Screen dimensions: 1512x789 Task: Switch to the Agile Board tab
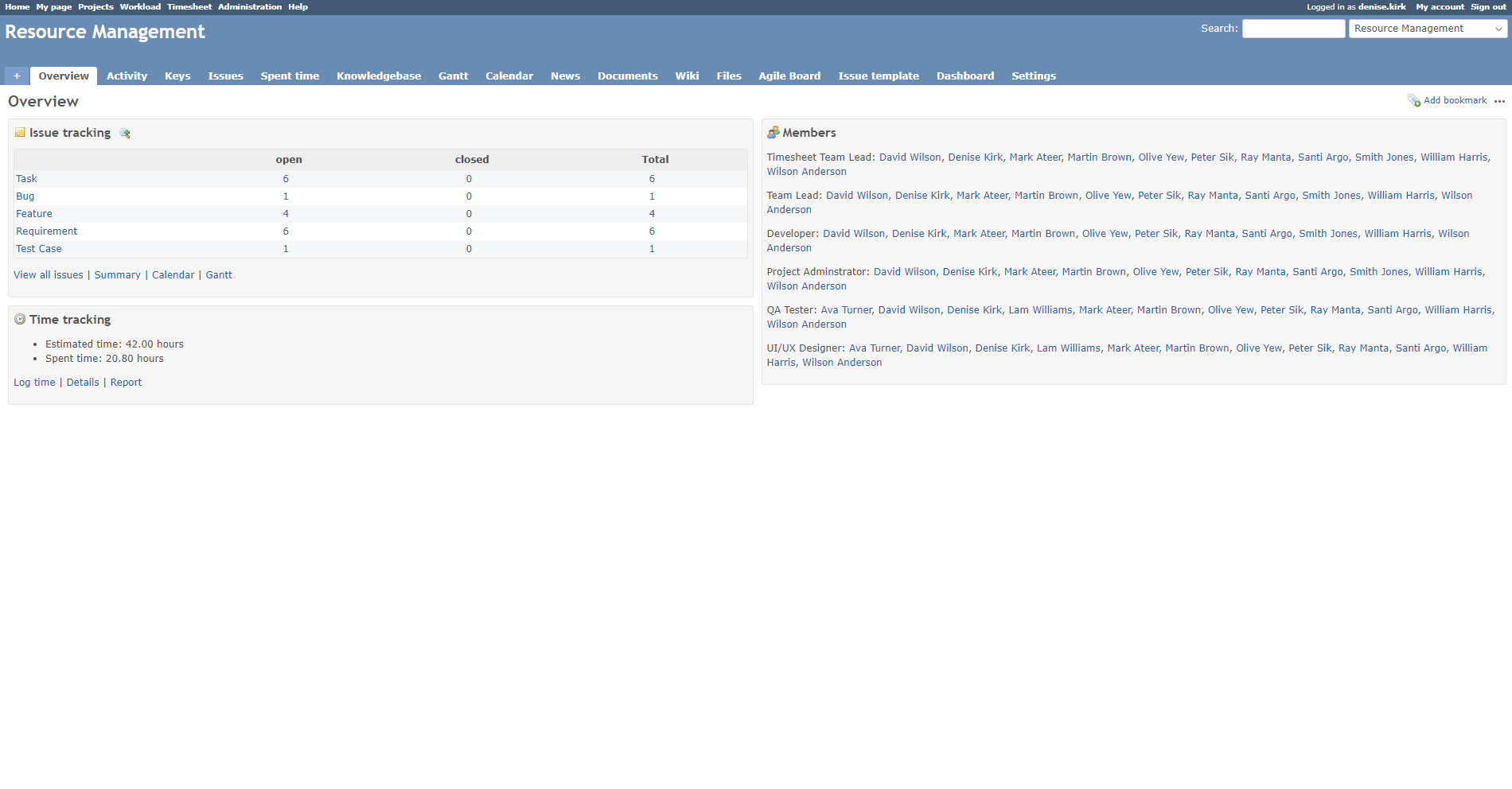789,76
